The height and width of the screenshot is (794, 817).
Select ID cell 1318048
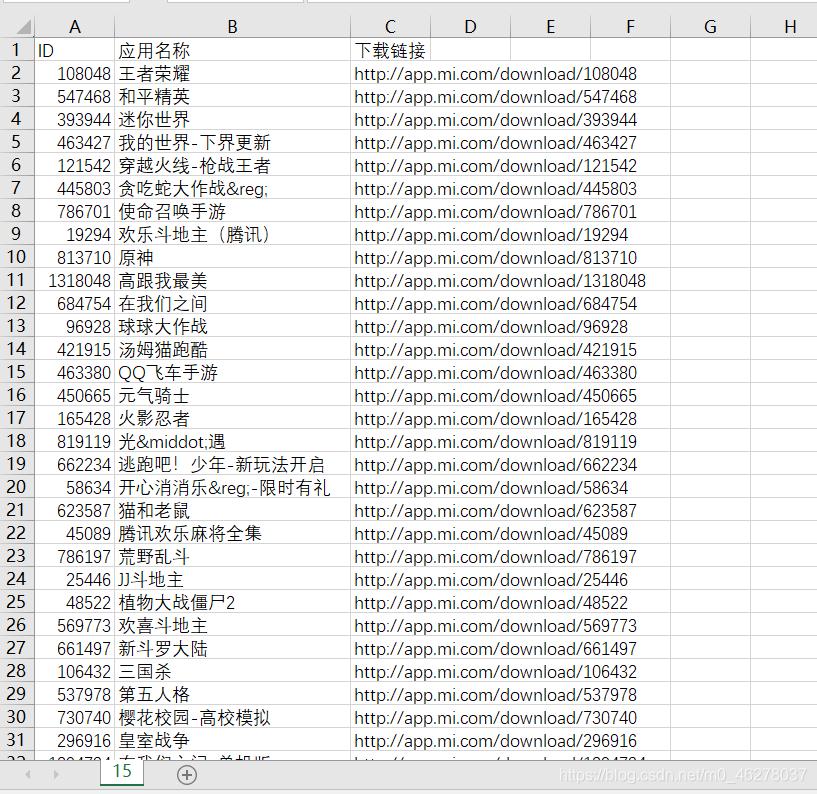click(75, 280)
